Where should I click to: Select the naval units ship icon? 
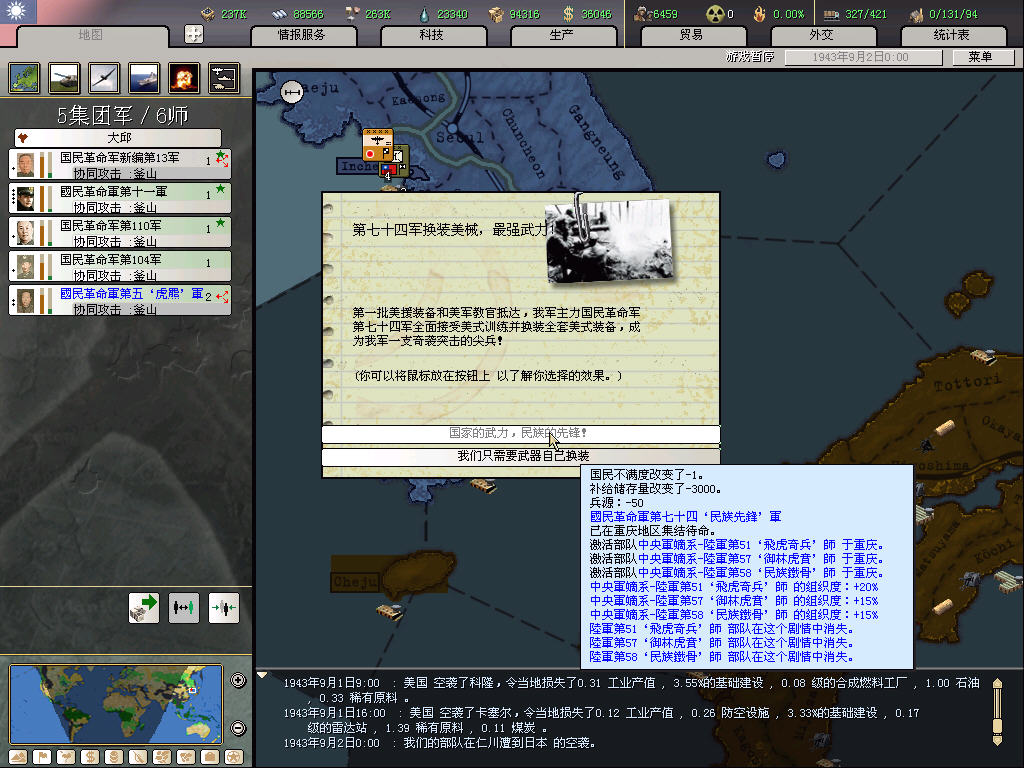point(144,77)
